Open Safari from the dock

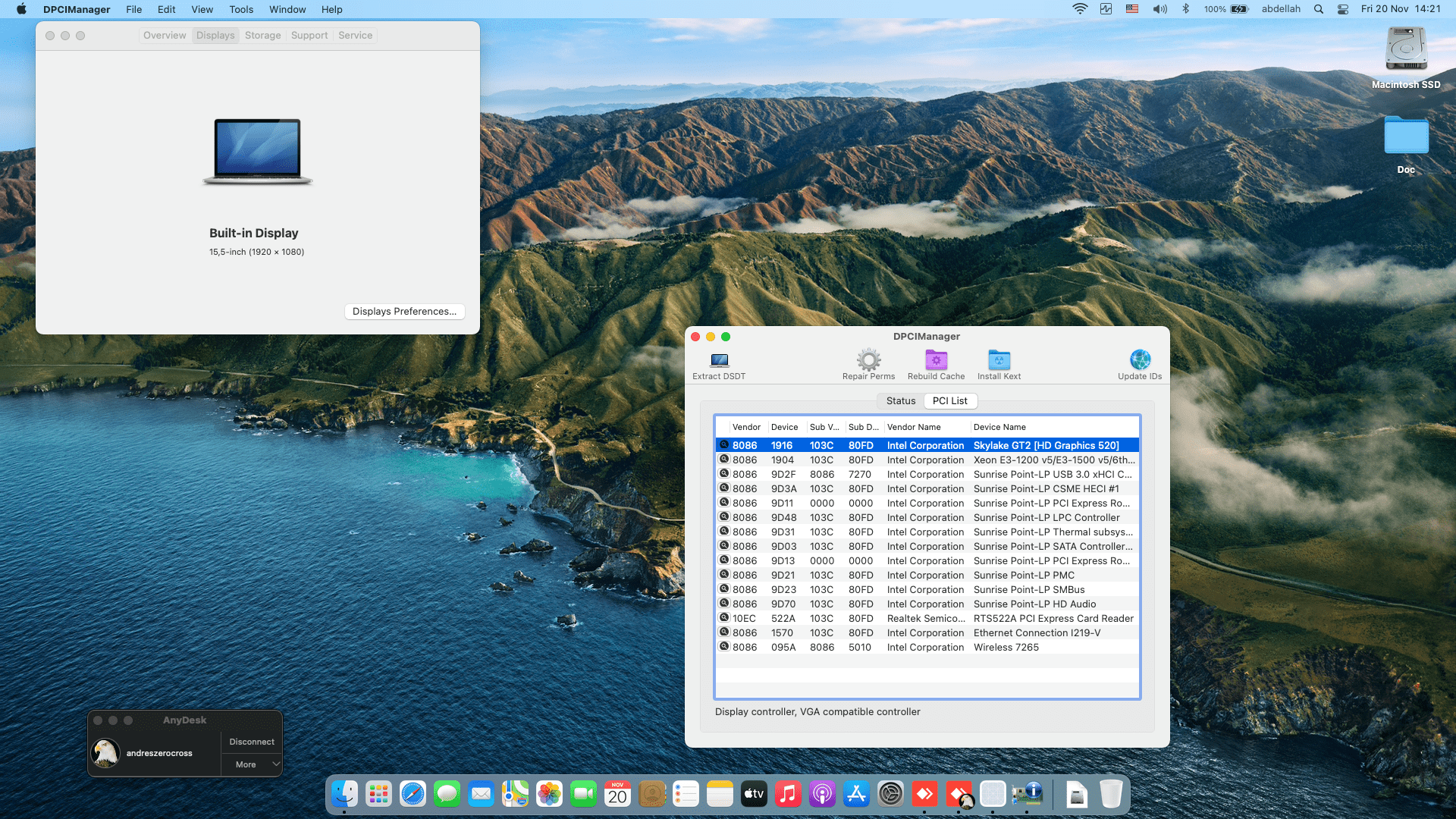[413, 794]
